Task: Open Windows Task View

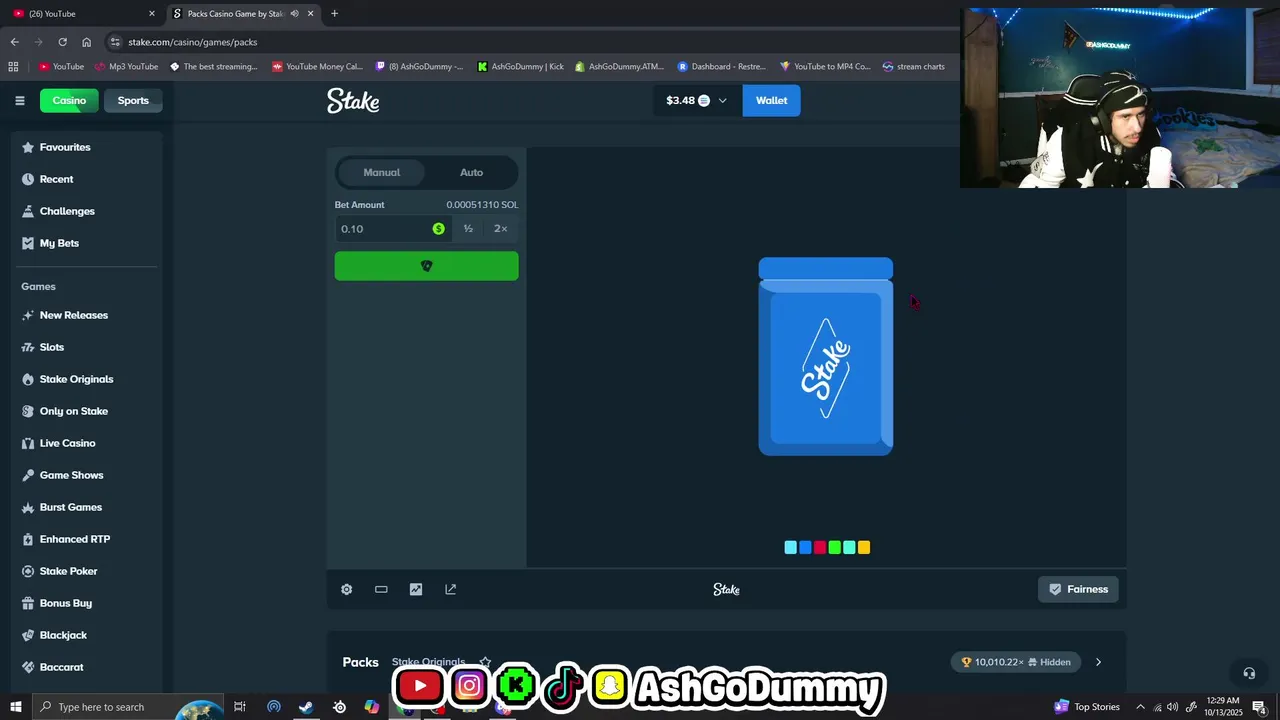Action: (x=240, y=707)
